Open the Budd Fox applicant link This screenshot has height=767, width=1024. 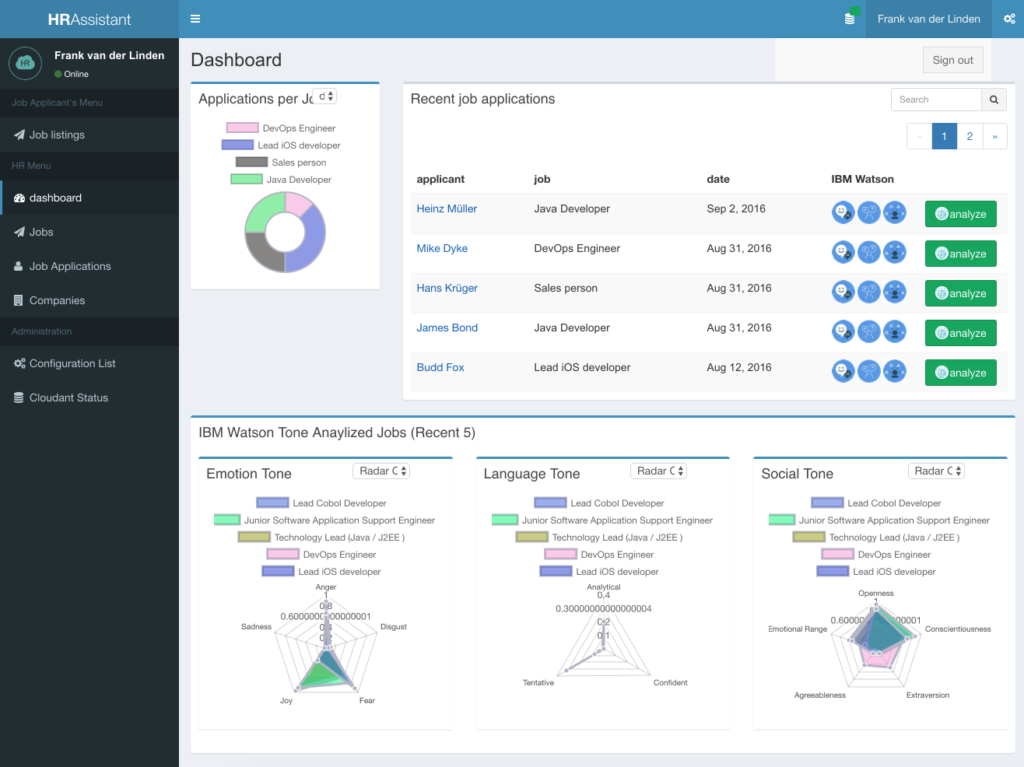[440, 367]
